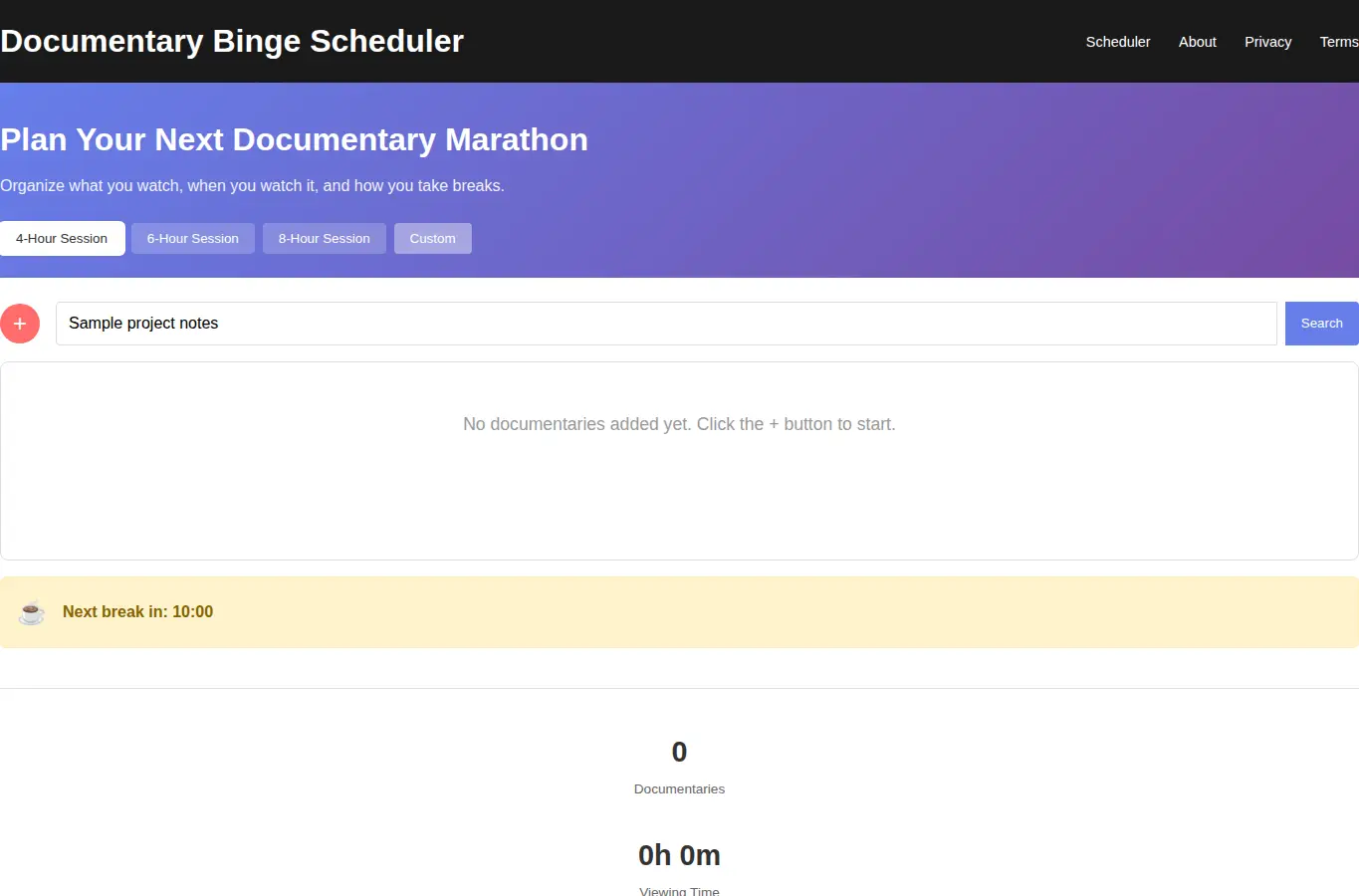
Task: Open the Terms nav link
Action: [1339, 42]
